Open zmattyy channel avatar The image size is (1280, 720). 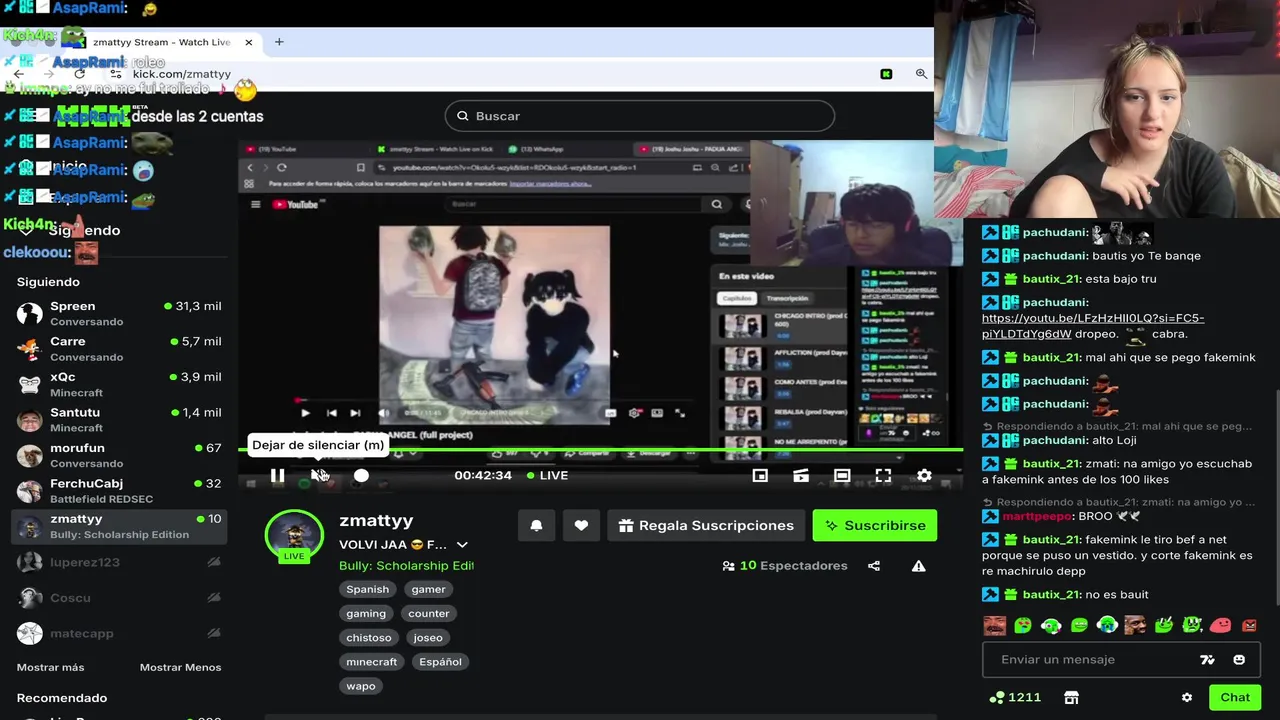(294, 535)
